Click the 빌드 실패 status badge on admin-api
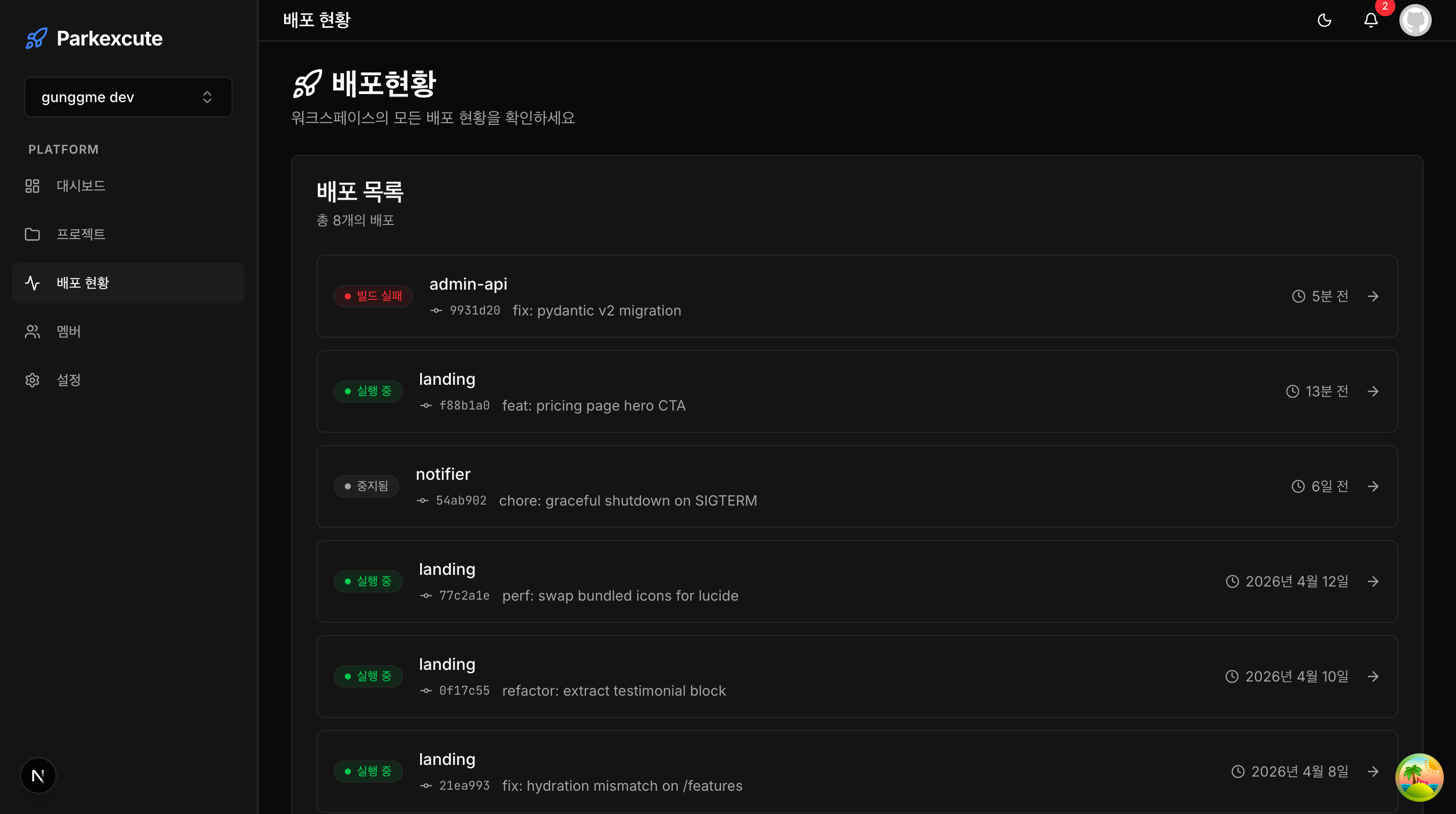The height and width of the screenshot is (814, 1456). point(373,296)
